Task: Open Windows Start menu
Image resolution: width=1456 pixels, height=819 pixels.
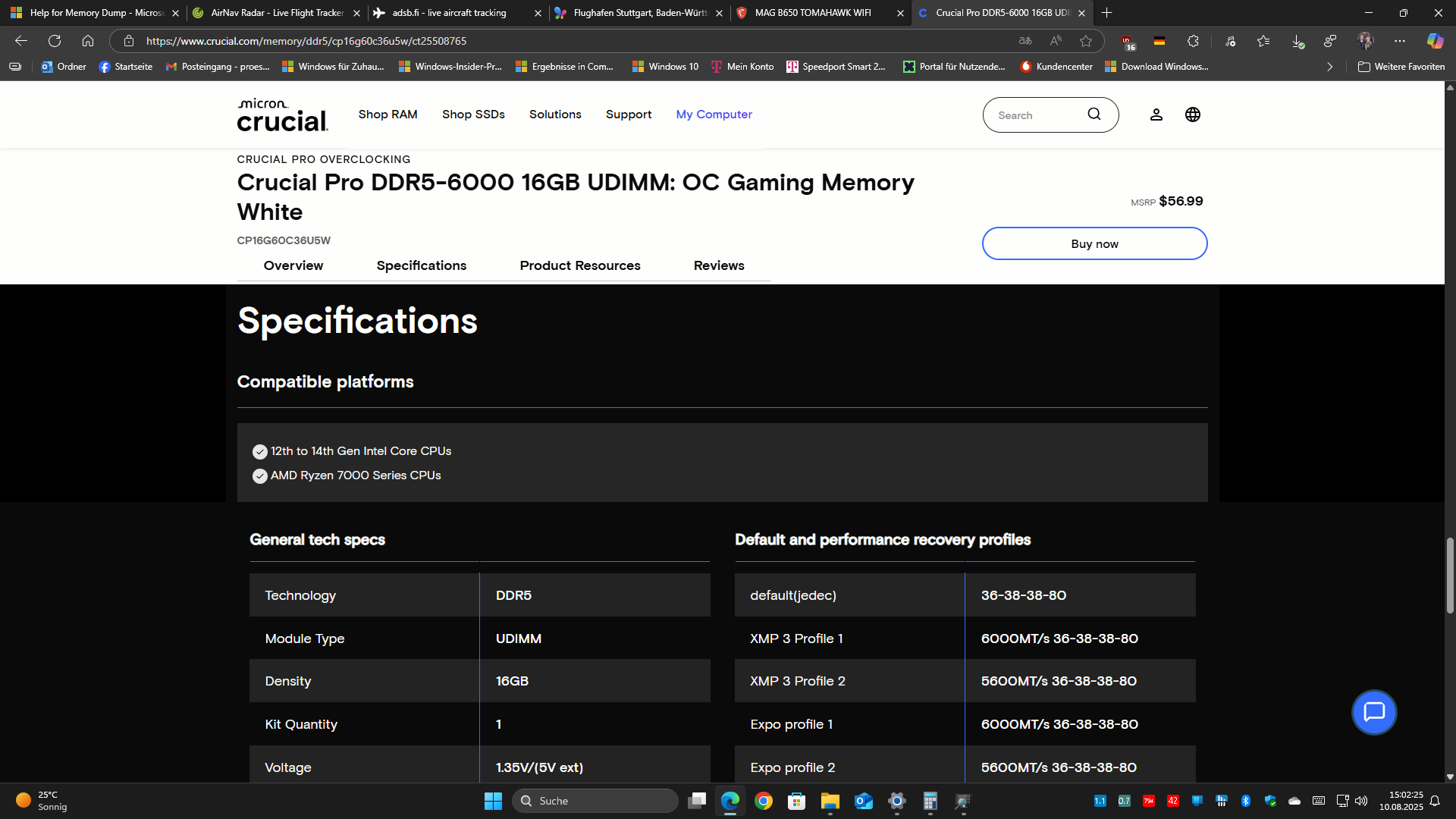Action: (x=493, y=801)
